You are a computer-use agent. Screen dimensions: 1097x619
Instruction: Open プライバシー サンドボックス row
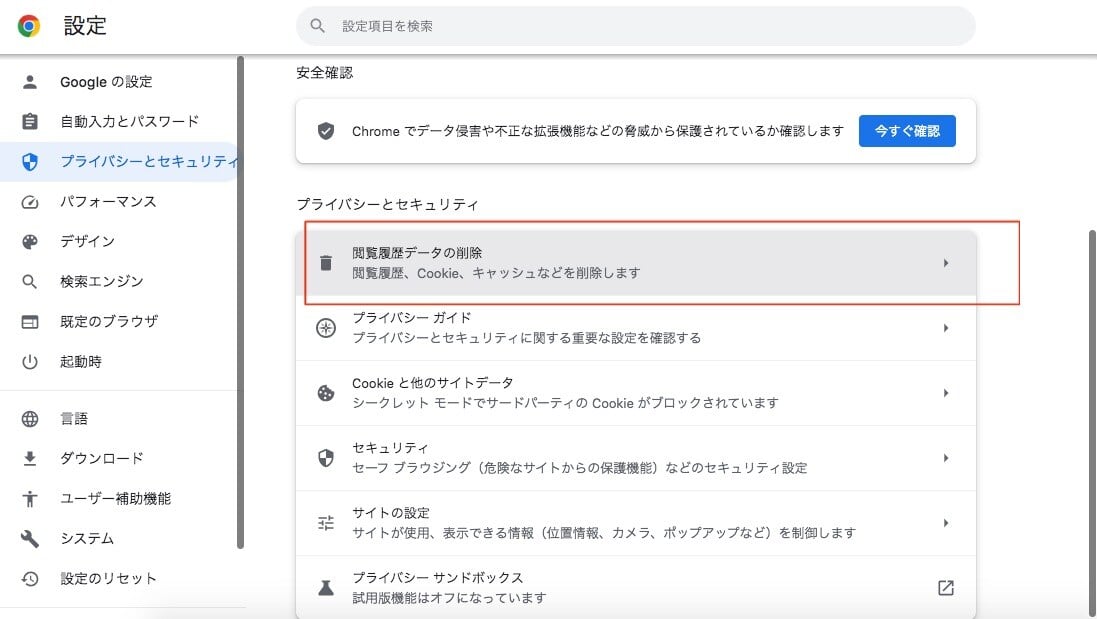click(635, 588)
